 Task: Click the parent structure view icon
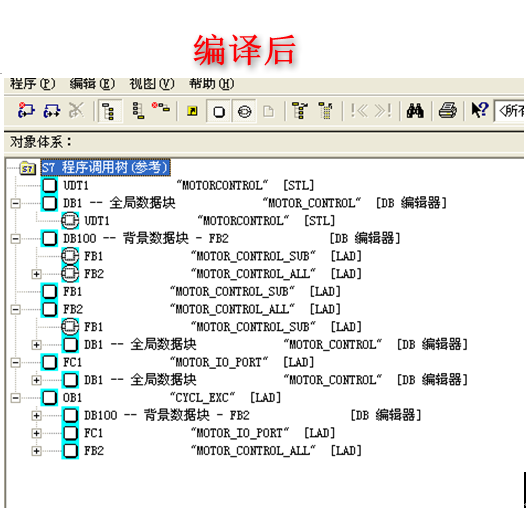(x=138, y=111)
